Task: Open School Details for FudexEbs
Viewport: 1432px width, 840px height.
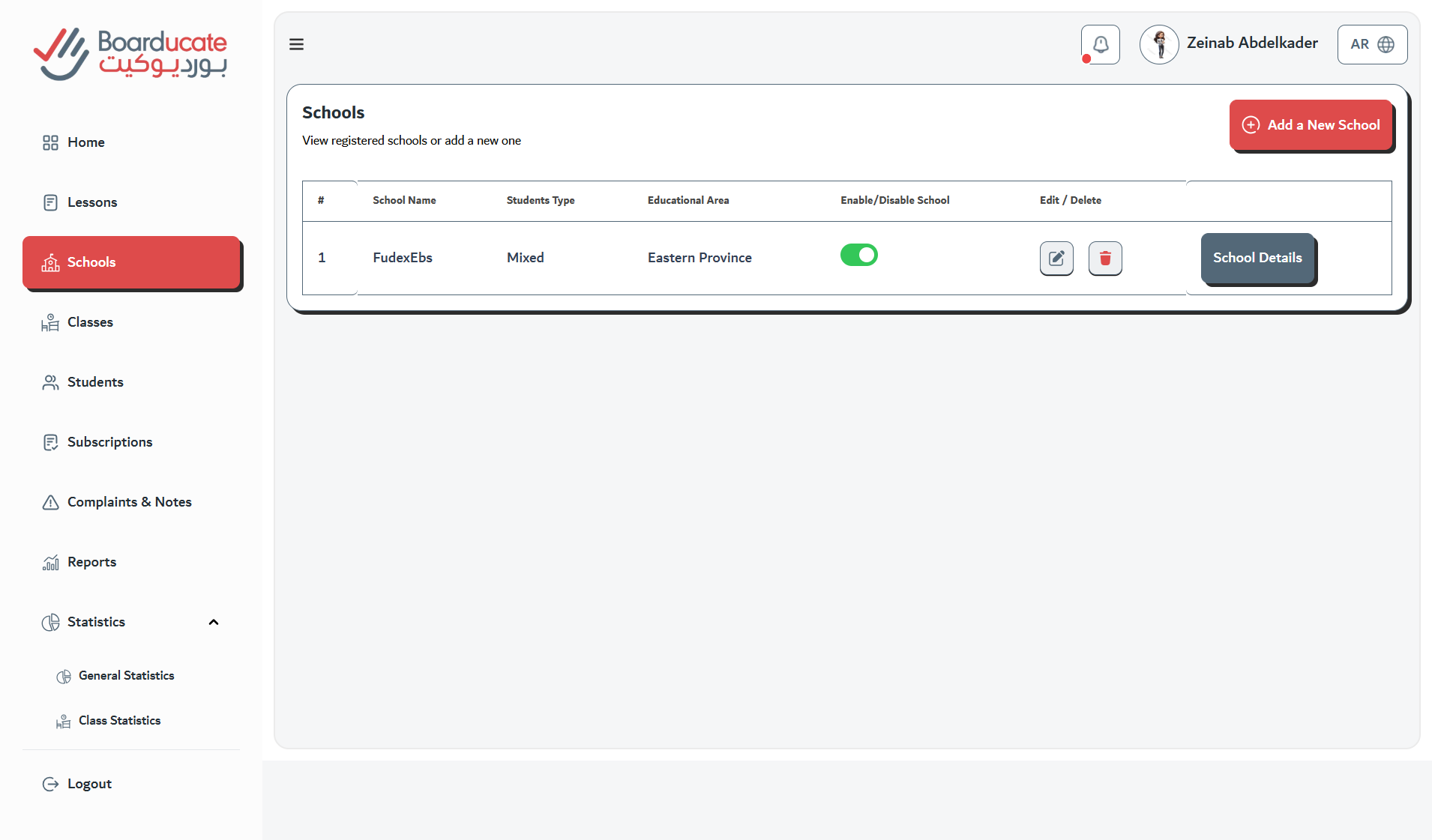Action: pyautogui.click(x=1257, y=258)
